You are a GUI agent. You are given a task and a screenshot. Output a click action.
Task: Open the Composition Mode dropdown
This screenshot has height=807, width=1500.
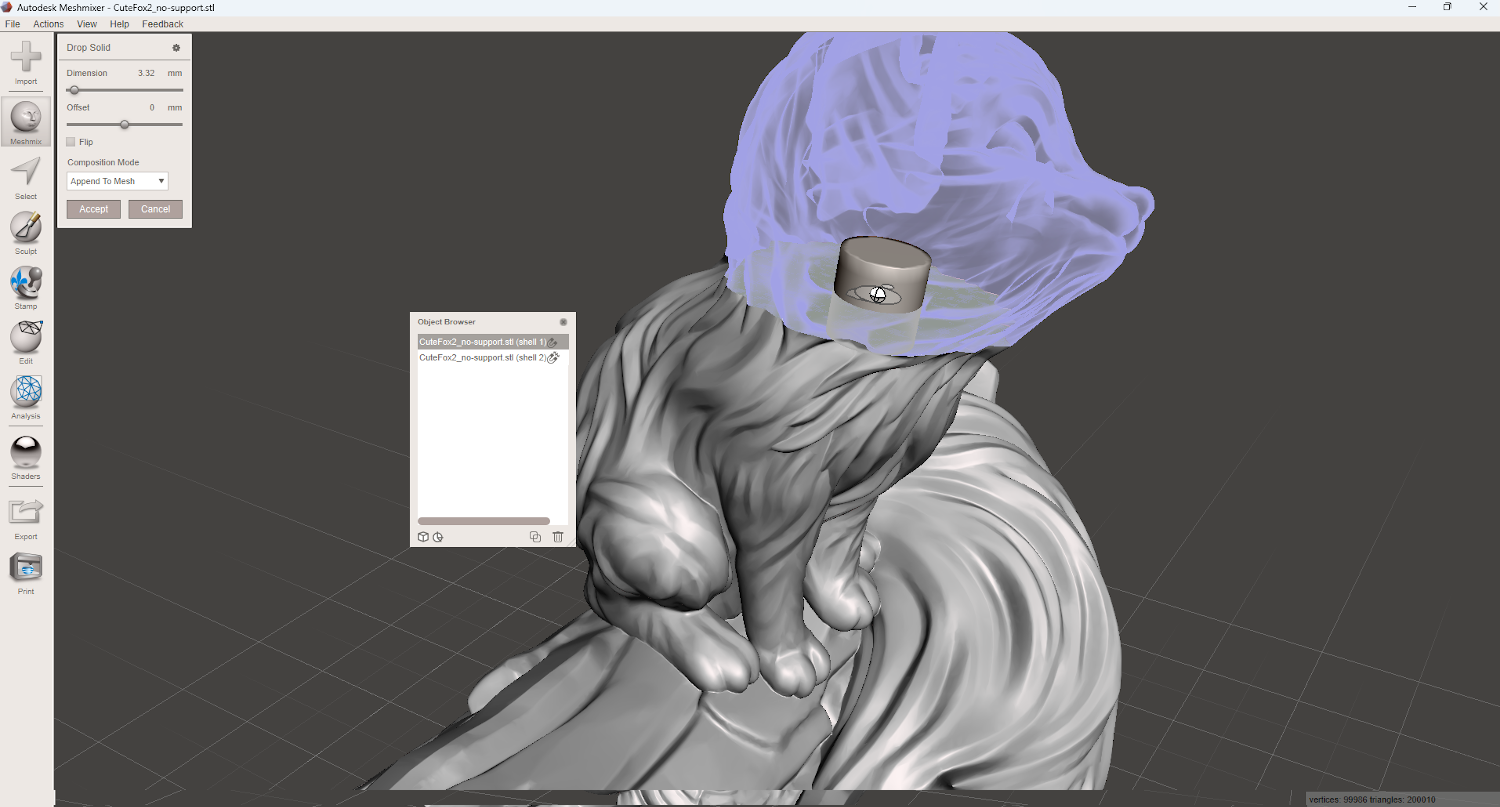point(117,181)
